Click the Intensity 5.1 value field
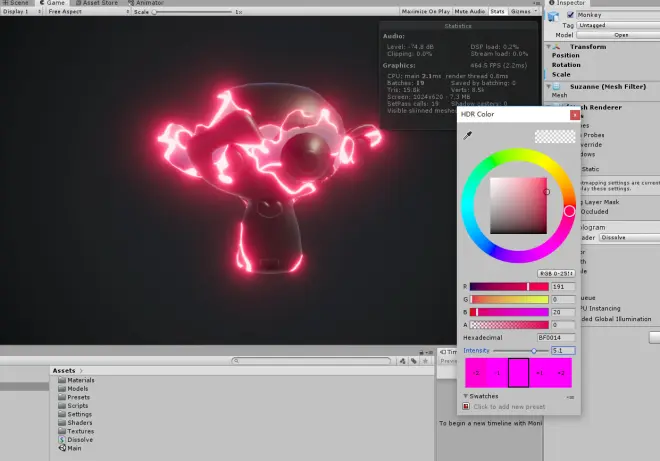 point(563,351)
